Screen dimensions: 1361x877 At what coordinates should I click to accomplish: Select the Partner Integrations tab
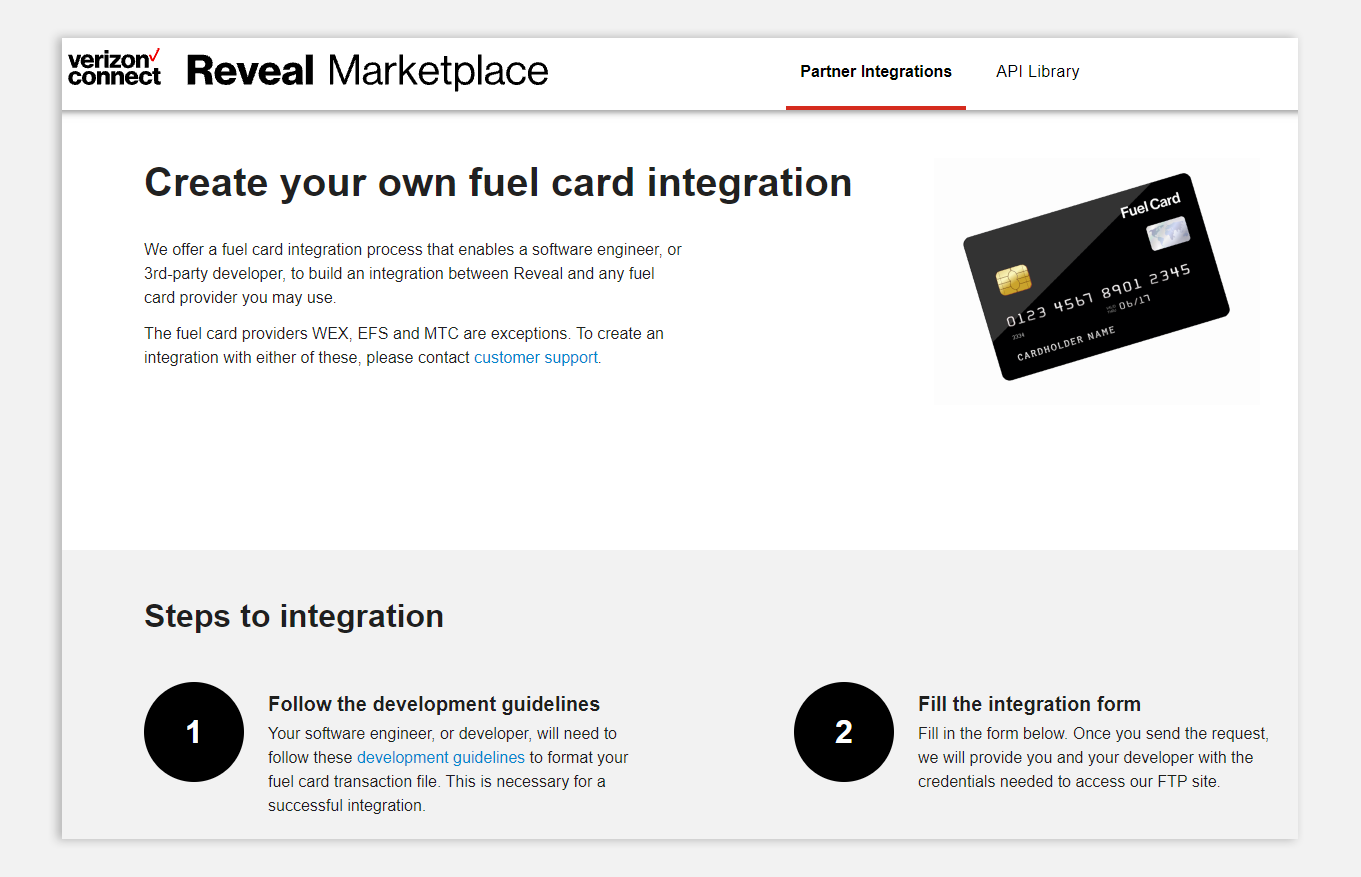pos(875,71)
